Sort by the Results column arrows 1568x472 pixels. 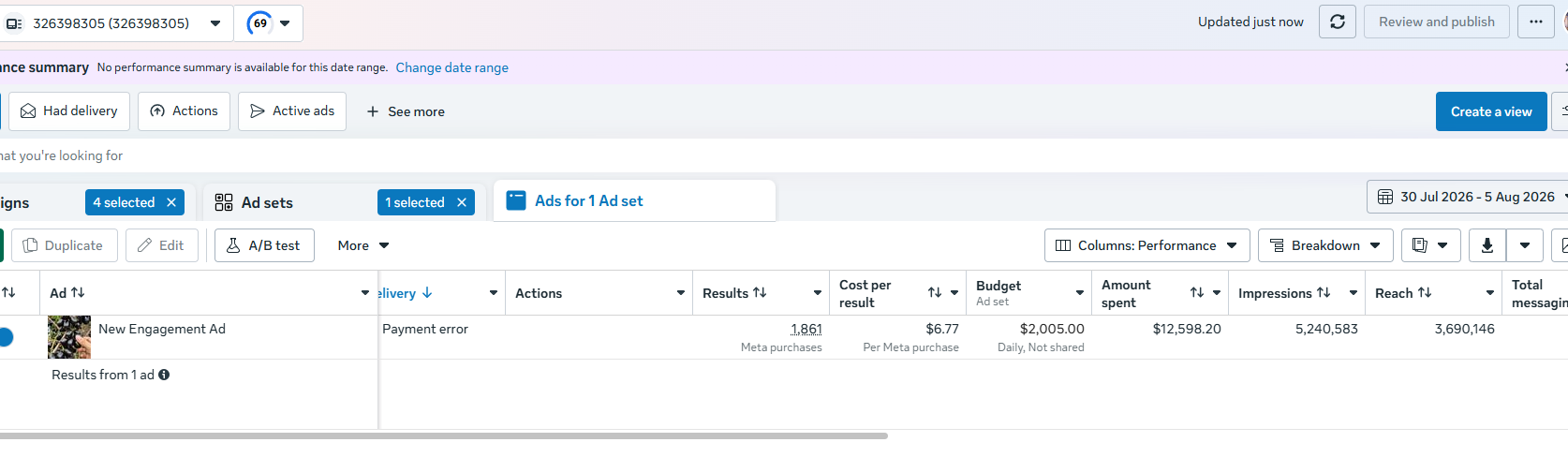point(760,293)
